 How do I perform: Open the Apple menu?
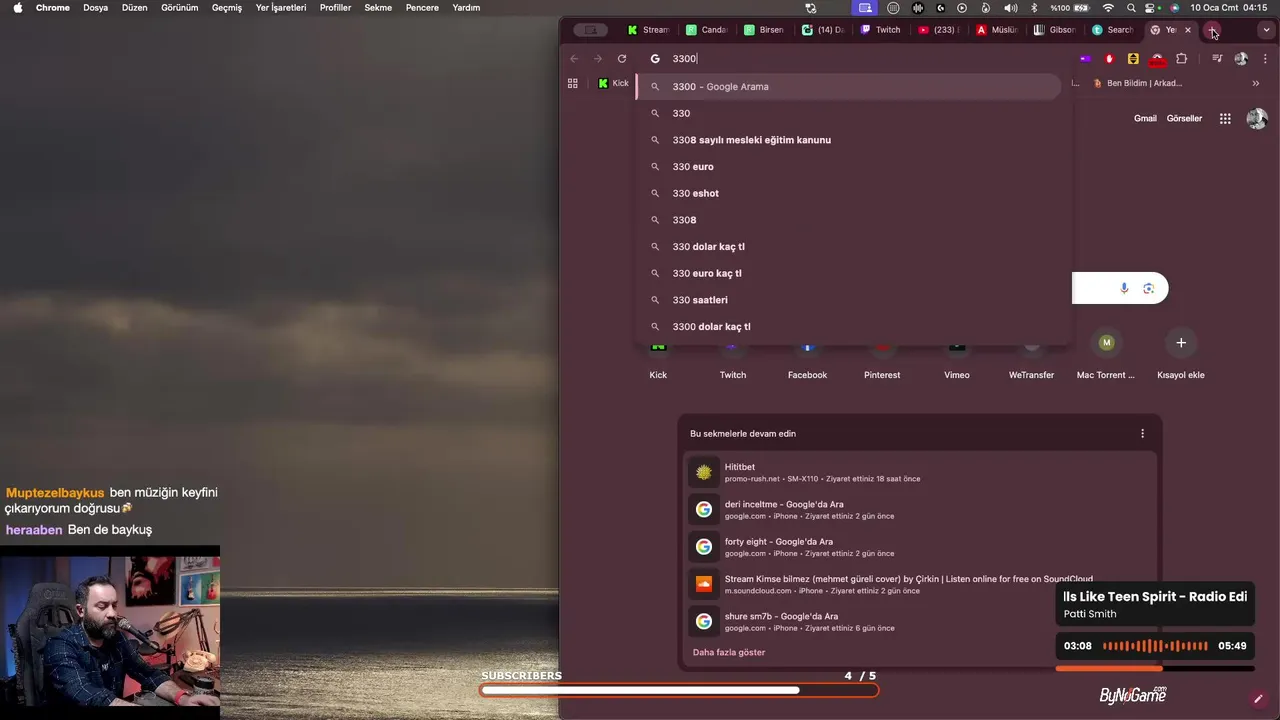tap(17, 7)
